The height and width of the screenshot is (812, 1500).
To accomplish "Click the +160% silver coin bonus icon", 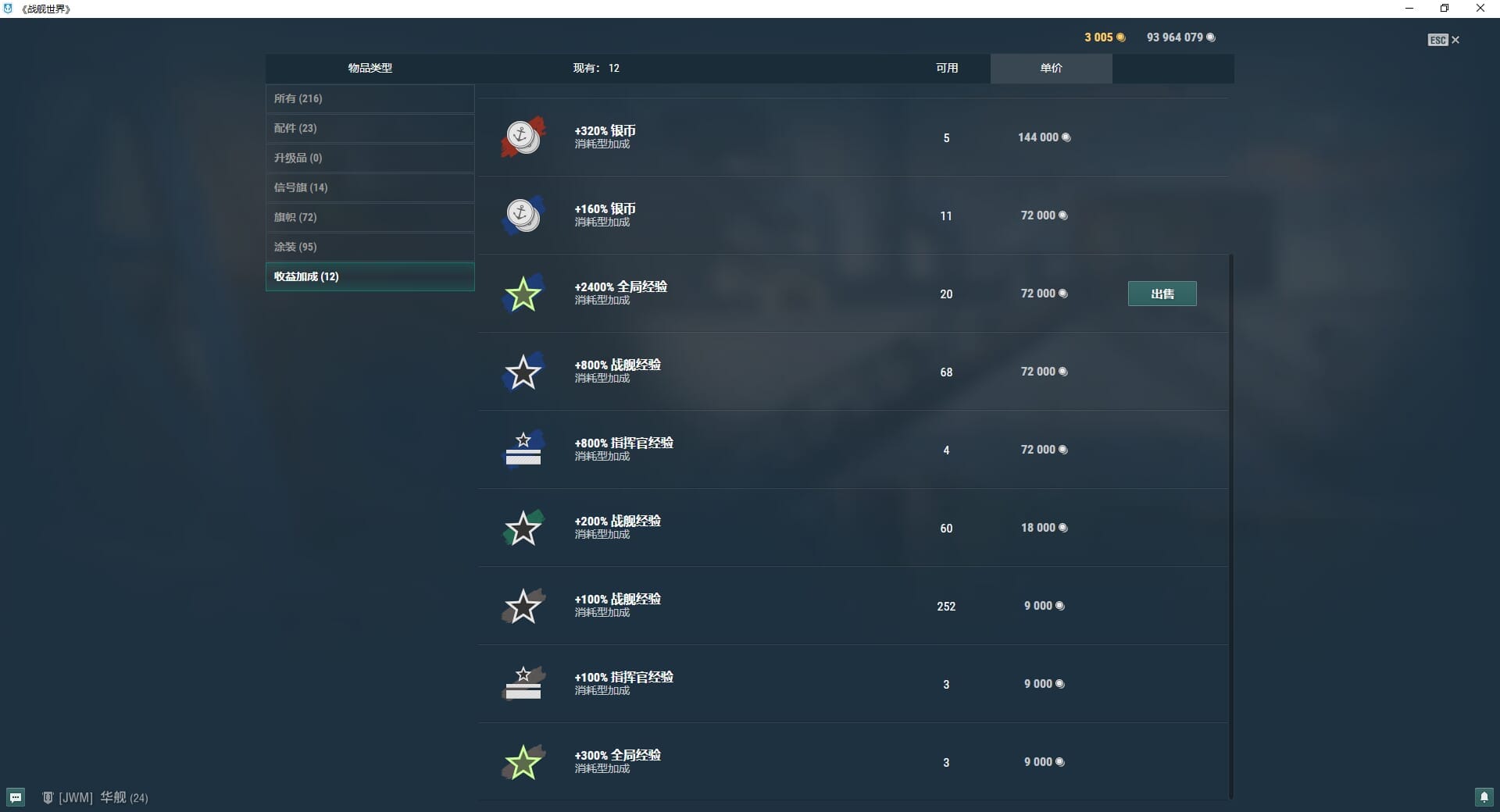I will (523, 215).
